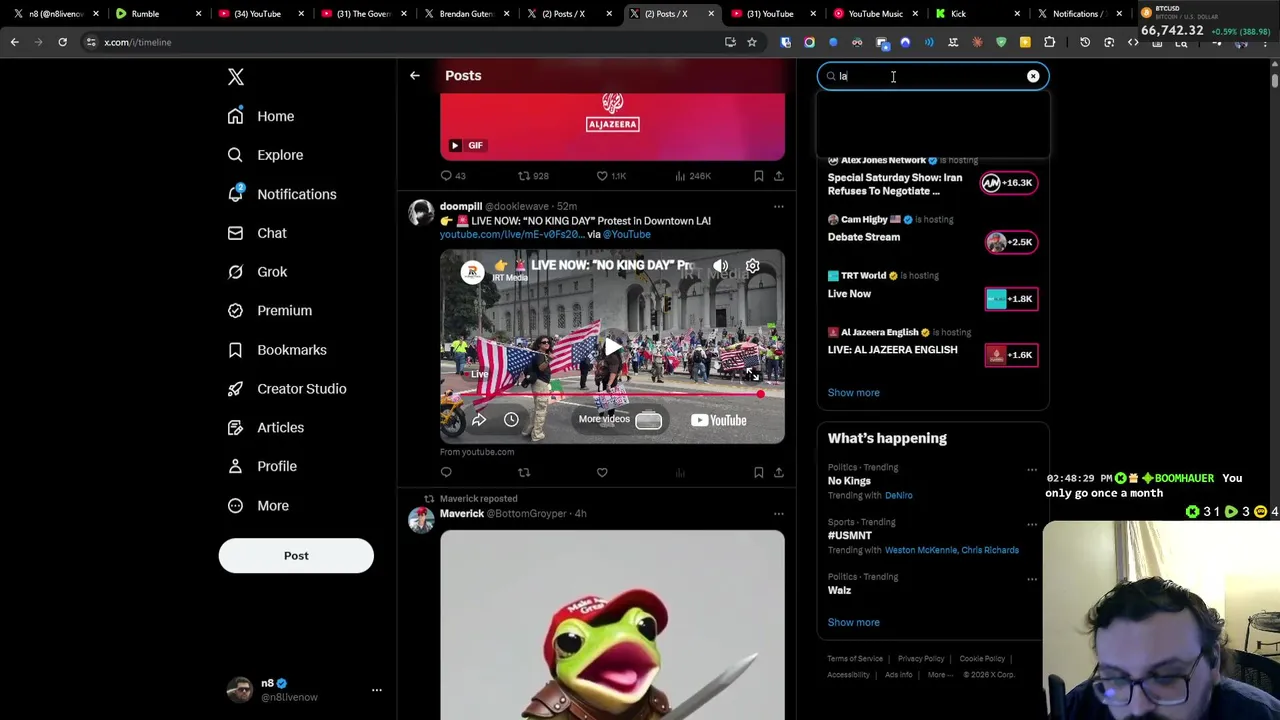1280x720 pixels.
Task: Mute the embedded YouTube video
Action: coord(720,266)
